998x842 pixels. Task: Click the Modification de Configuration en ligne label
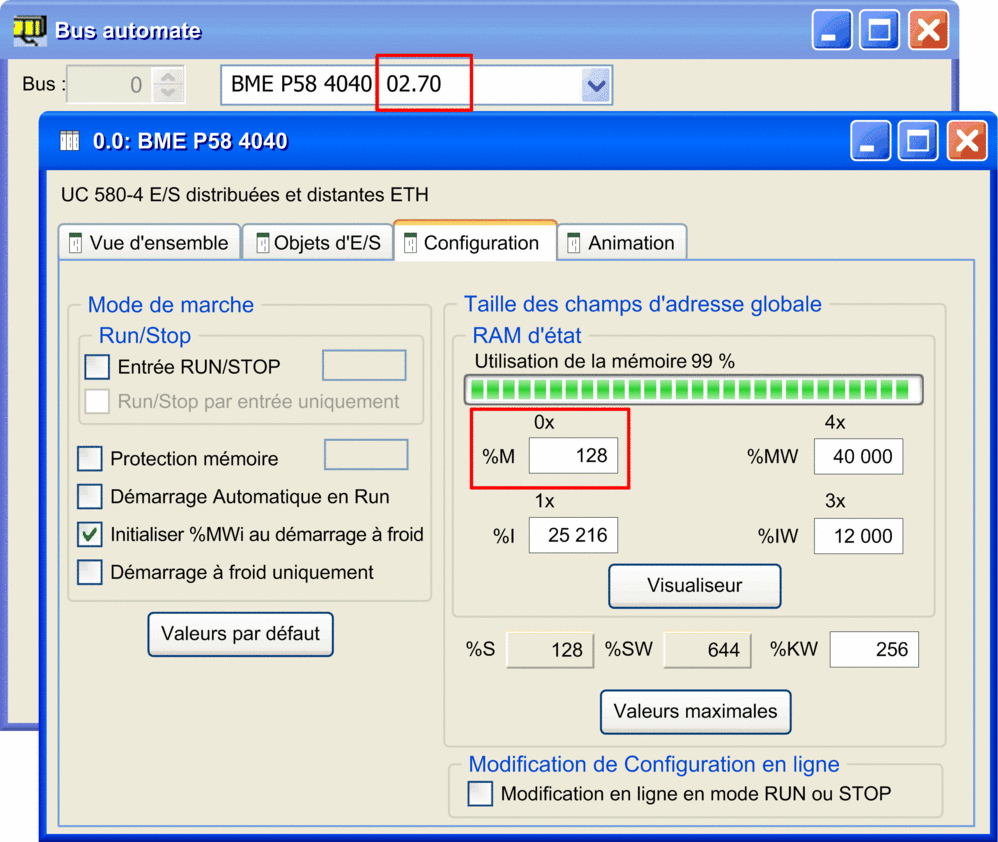[x=654, y=764]
